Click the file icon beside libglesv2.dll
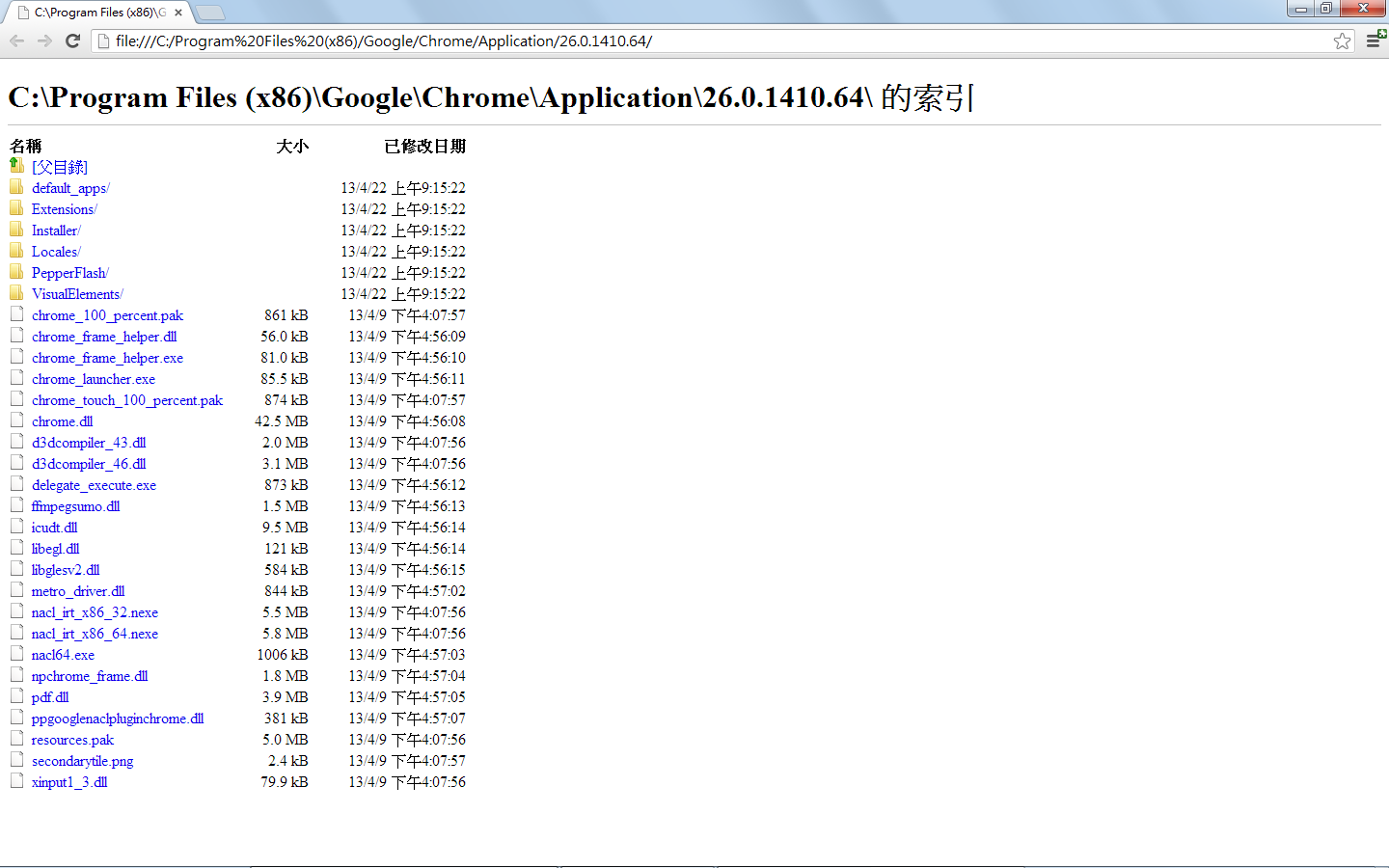 pyautogui.click(x=16, y=569)
